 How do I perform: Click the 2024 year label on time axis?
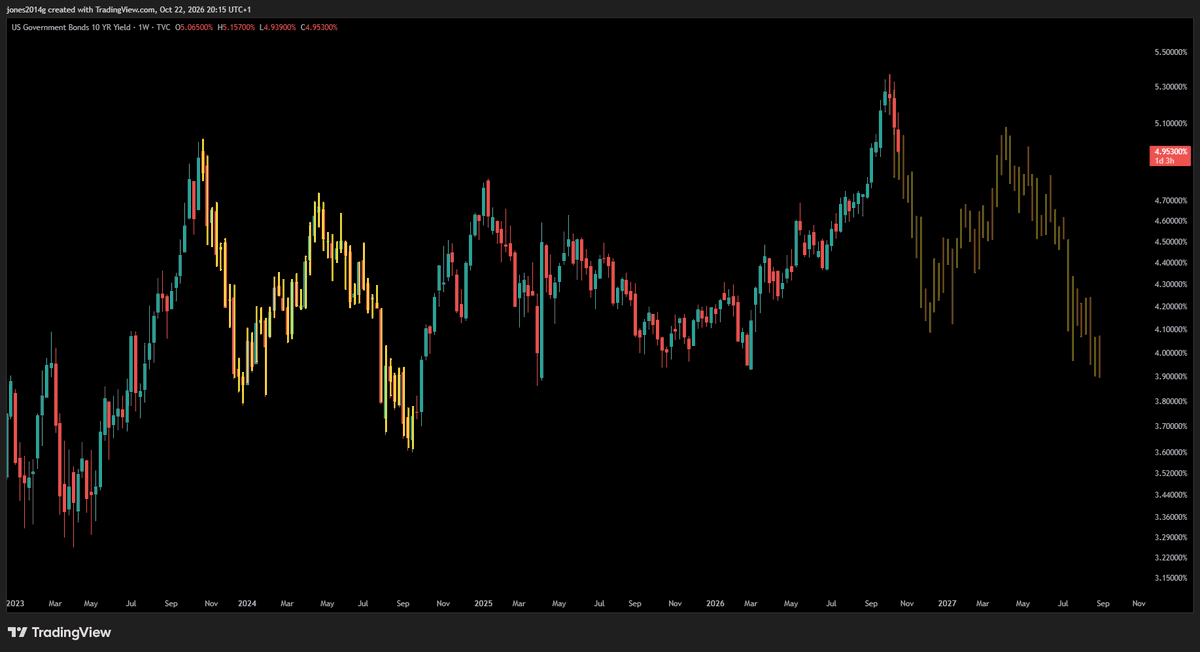247,604
